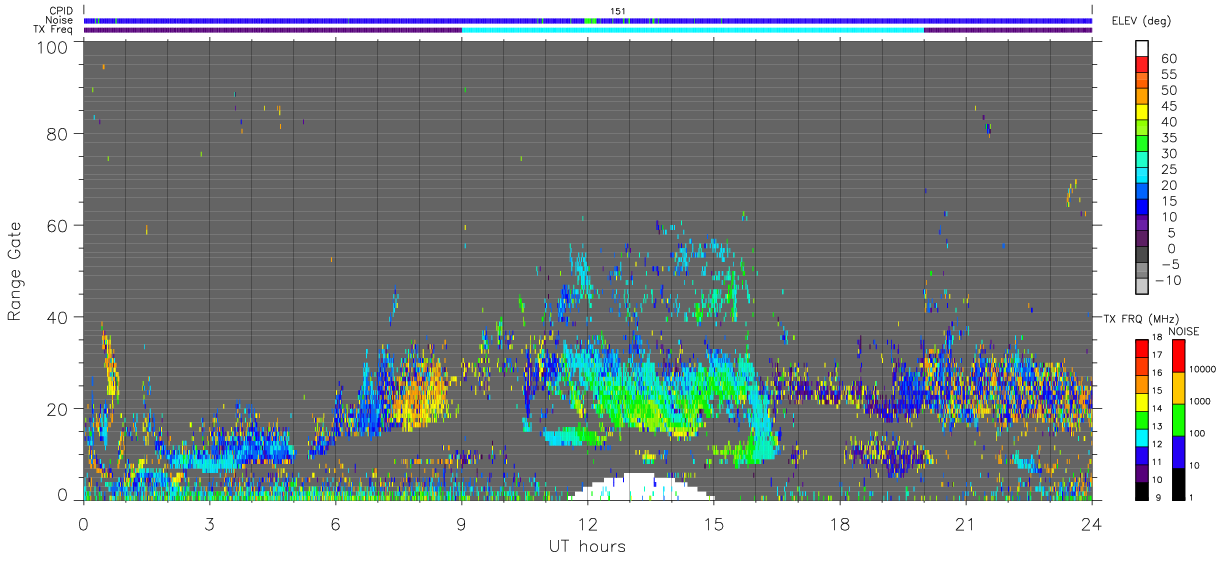Click the 'Range Gate' axis title

click(15, 271)
